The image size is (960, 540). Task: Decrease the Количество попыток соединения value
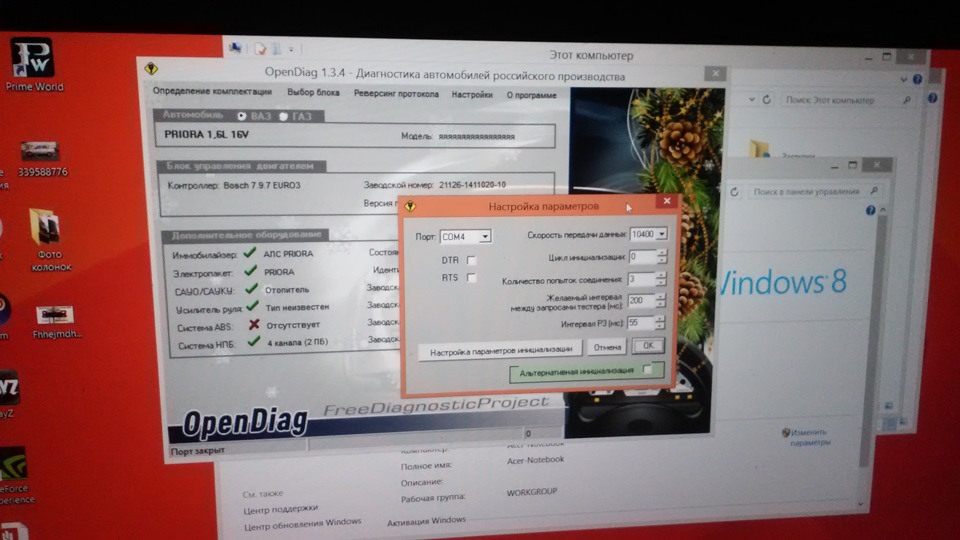click(x=660, y=283)
